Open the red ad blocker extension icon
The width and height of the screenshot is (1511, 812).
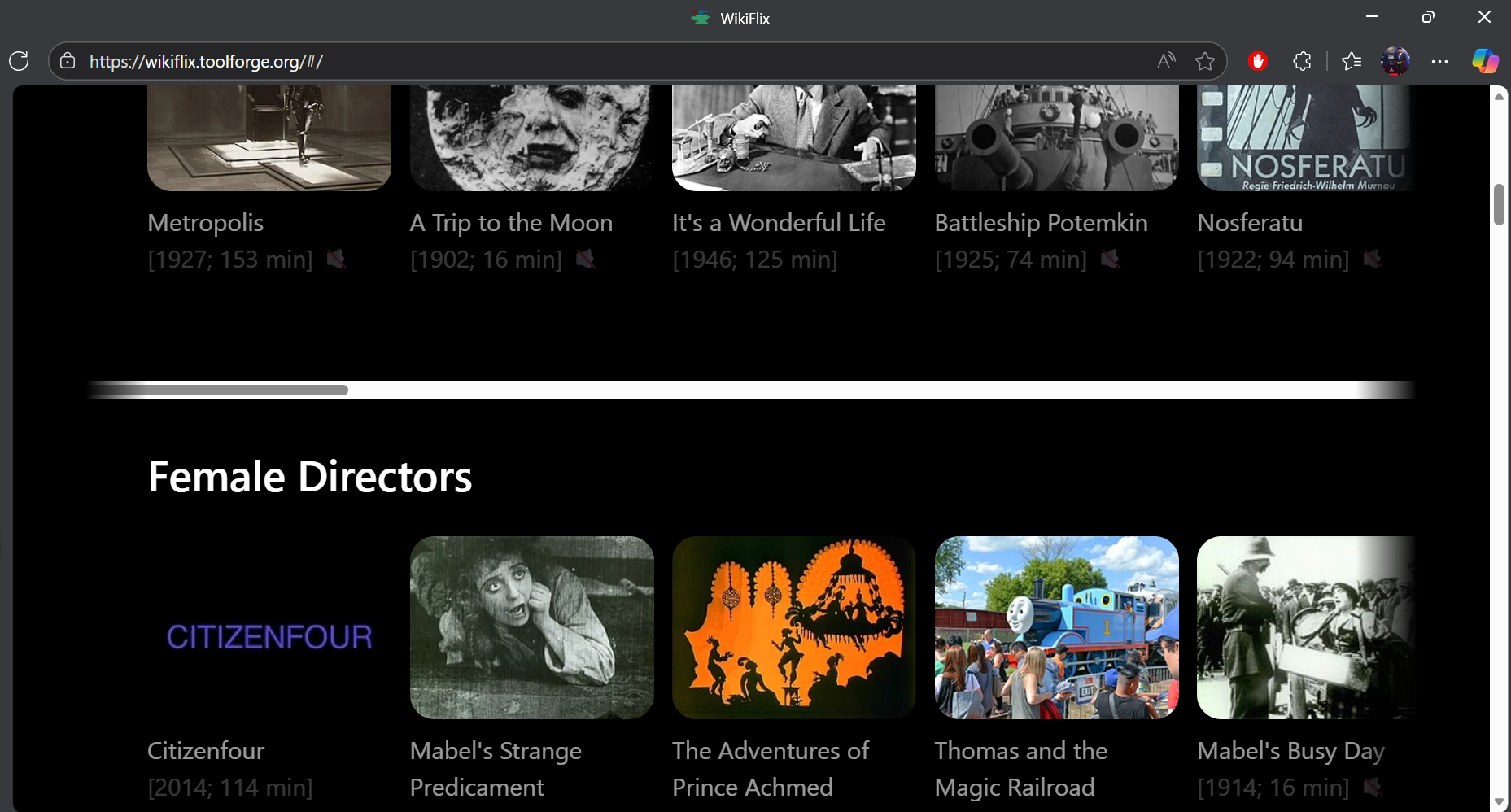pos(1258,61)
